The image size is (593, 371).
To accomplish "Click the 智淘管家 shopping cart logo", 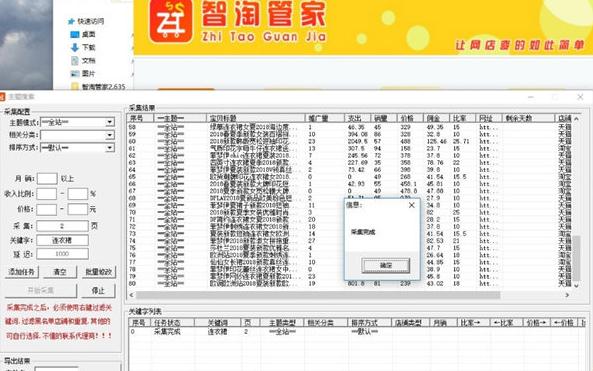I will point(171,21).
